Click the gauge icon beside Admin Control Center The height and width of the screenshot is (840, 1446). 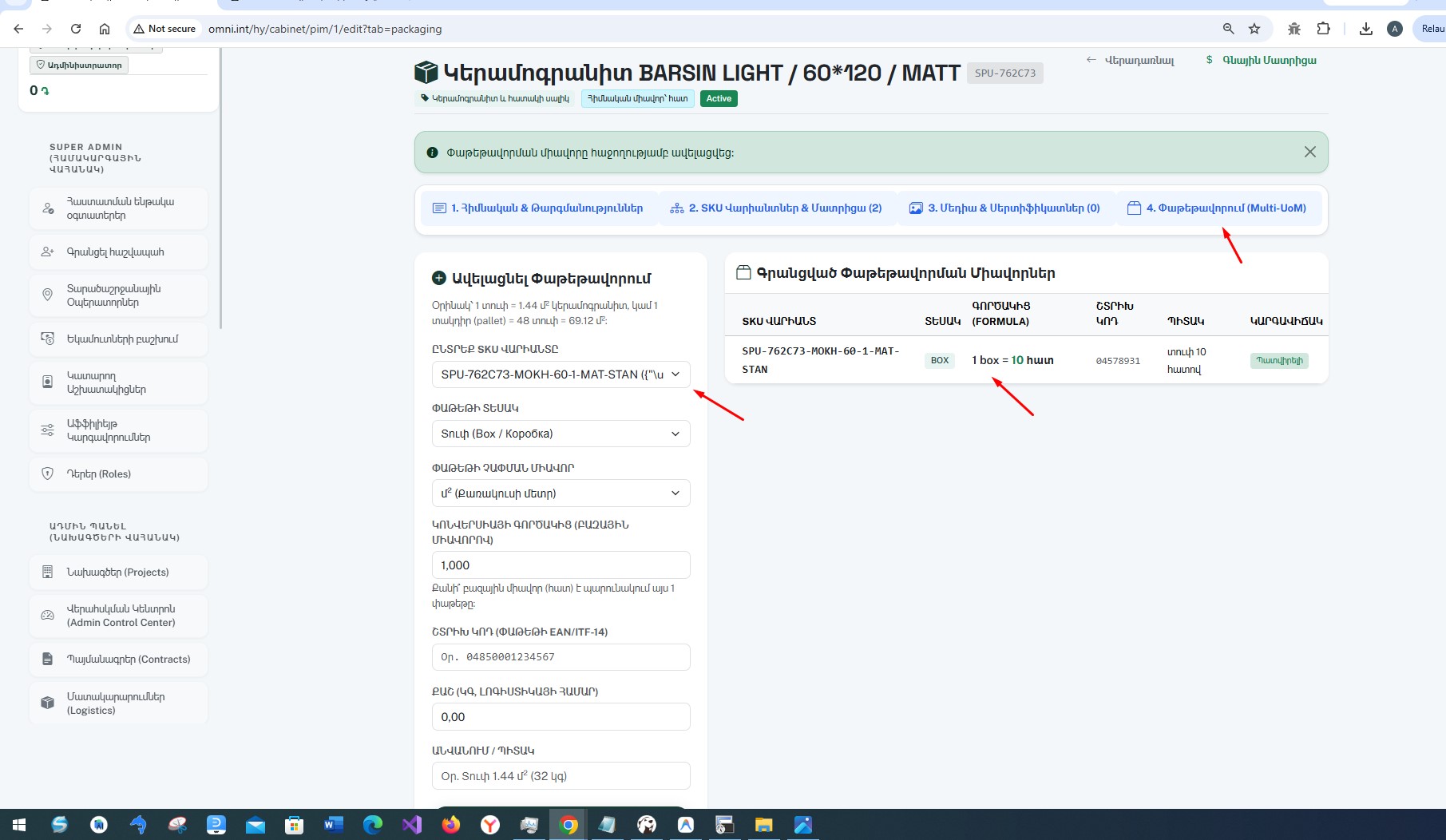click(48, 616)
